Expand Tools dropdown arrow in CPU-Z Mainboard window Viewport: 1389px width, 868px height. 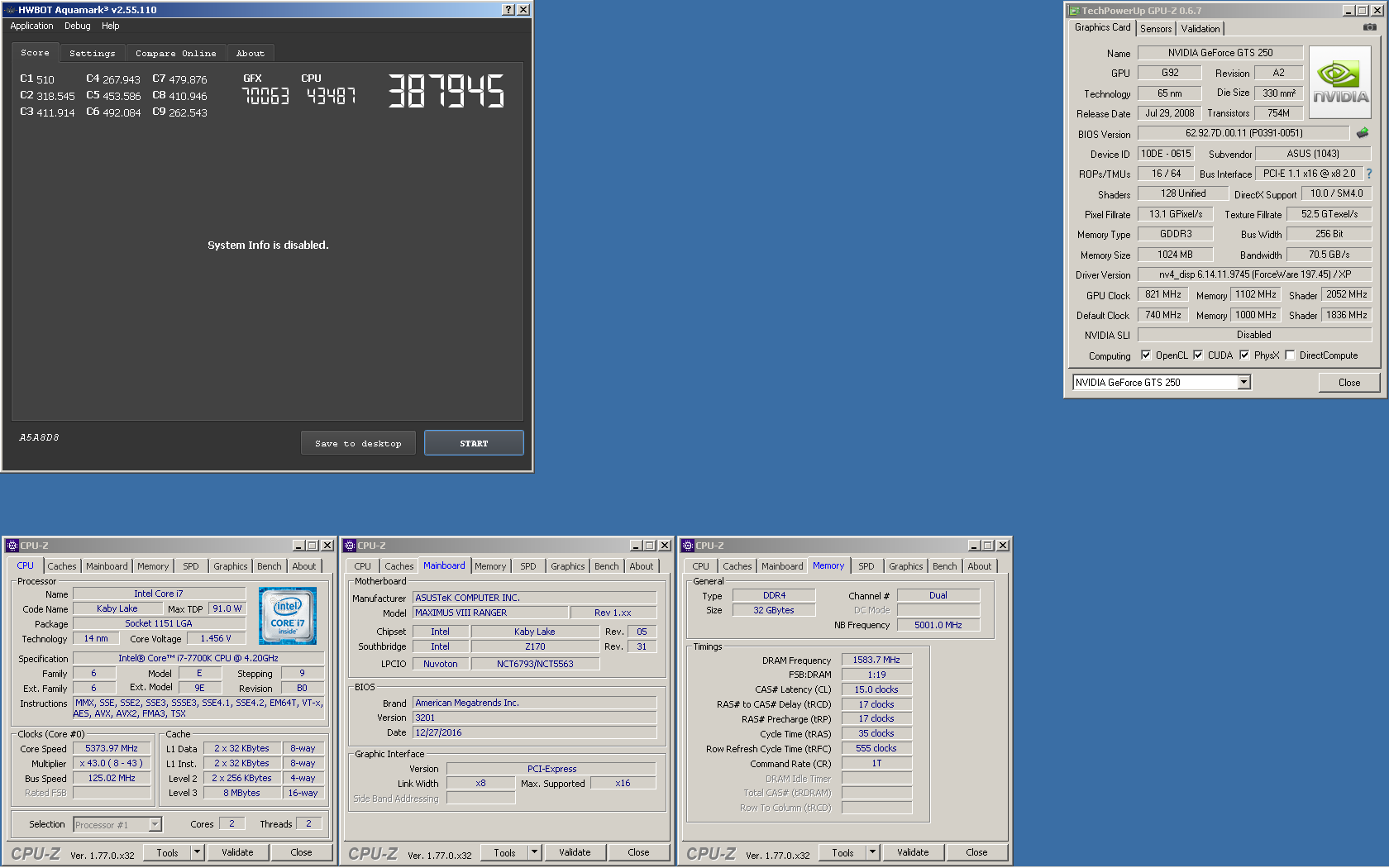point(534,851)
